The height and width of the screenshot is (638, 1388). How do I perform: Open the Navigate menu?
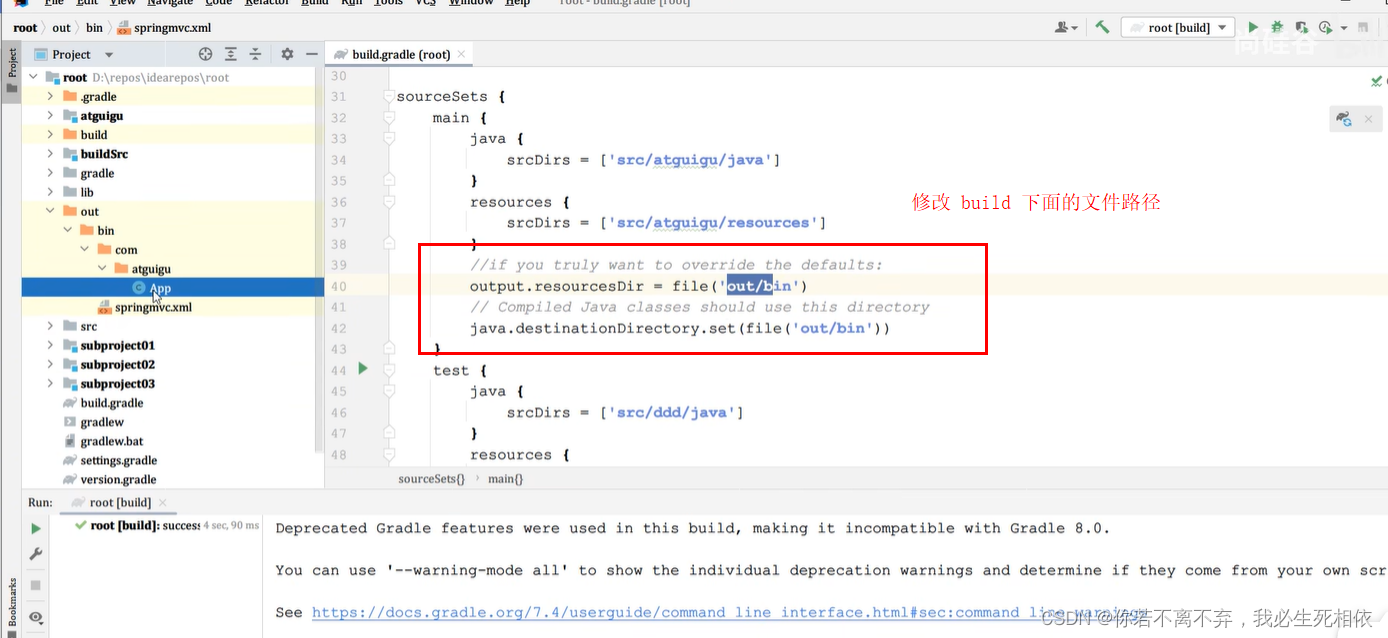point(169,3)
